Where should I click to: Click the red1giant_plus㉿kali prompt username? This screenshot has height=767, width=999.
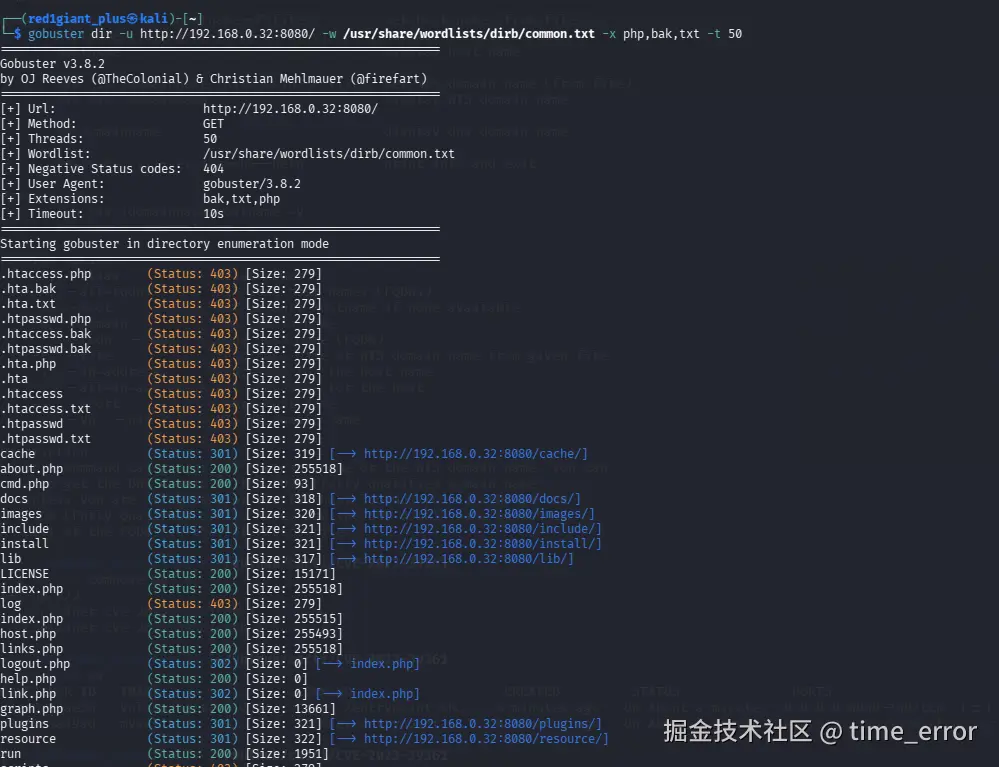pyautogui.click(x=99, y=18)
